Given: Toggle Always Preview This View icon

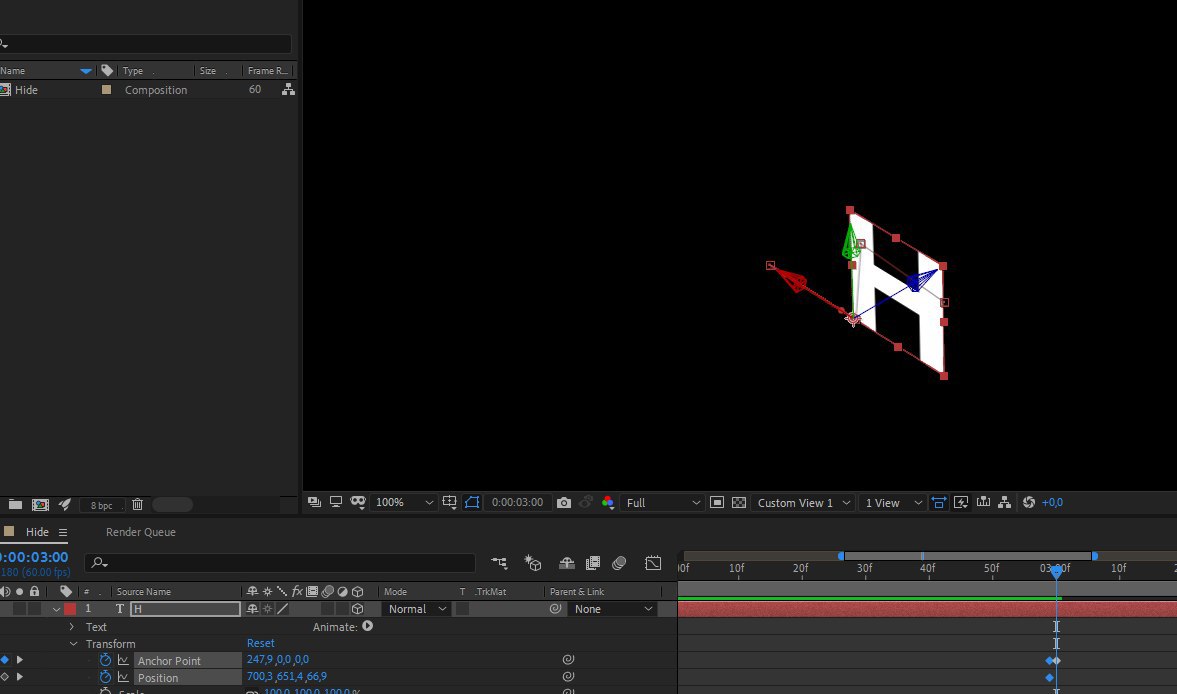Looking at the screenshot, I should [315, 502].
